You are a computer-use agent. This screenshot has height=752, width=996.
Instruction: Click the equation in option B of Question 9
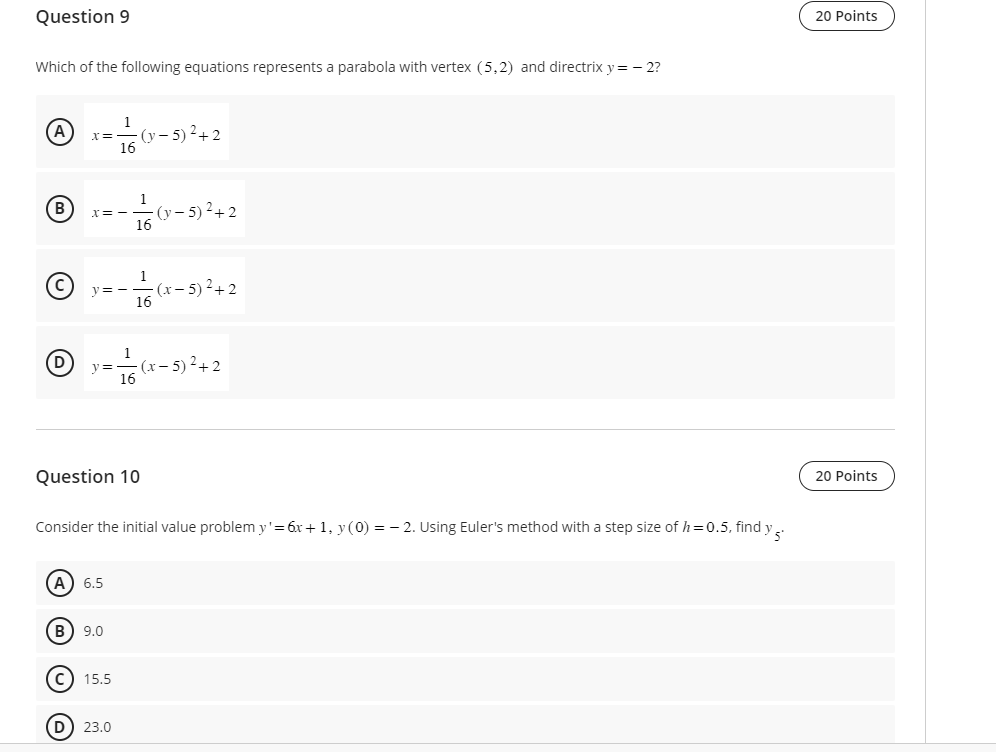coord(165,210)
